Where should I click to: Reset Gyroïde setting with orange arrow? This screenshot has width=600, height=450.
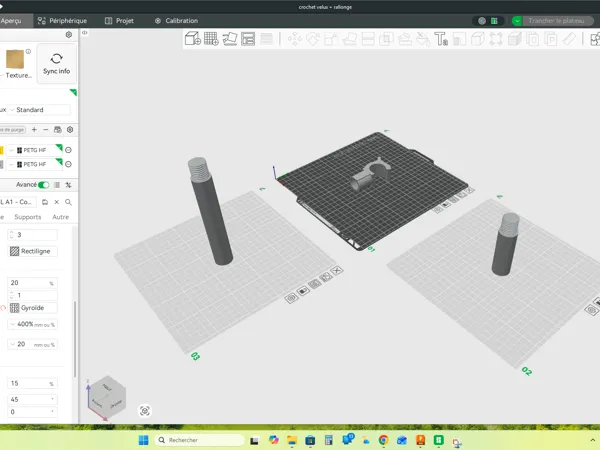click(3, 308)
